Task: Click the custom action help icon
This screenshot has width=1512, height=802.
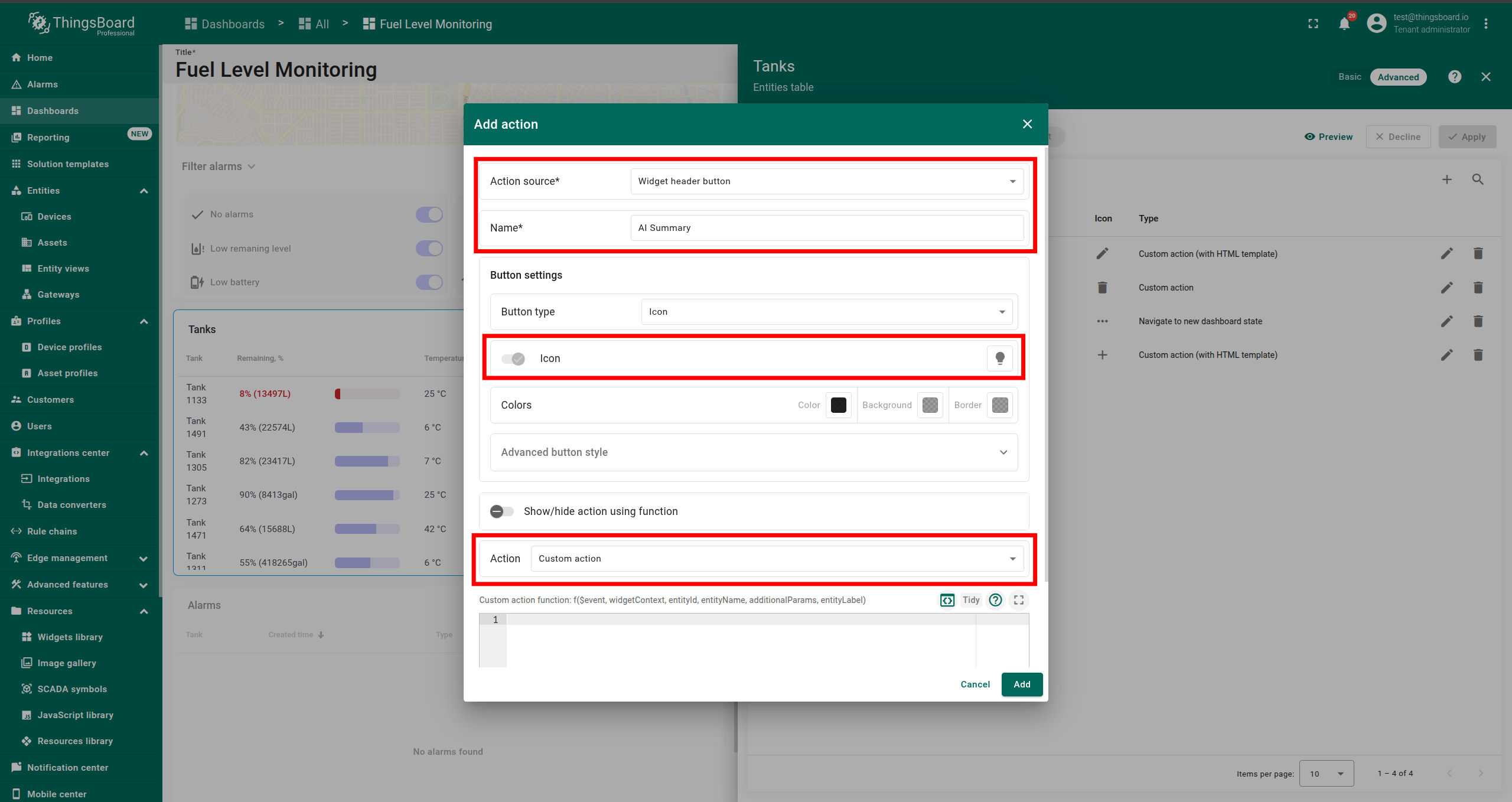Action: 995,600
